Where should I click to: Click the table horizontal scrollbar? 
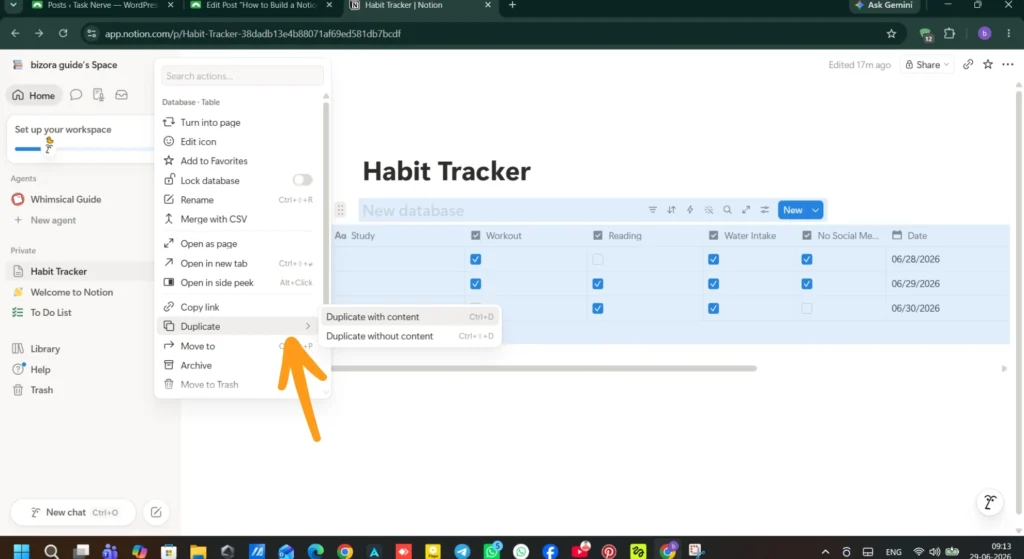pyautogui.click(x=544, y=368)
